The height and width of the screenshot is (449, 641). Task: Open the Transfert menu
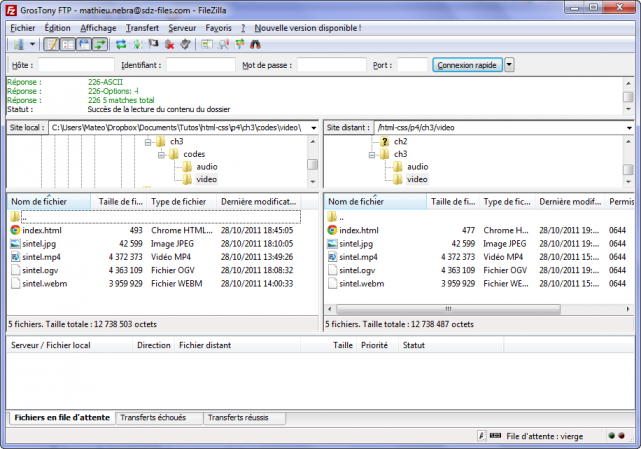coord(143,28)
